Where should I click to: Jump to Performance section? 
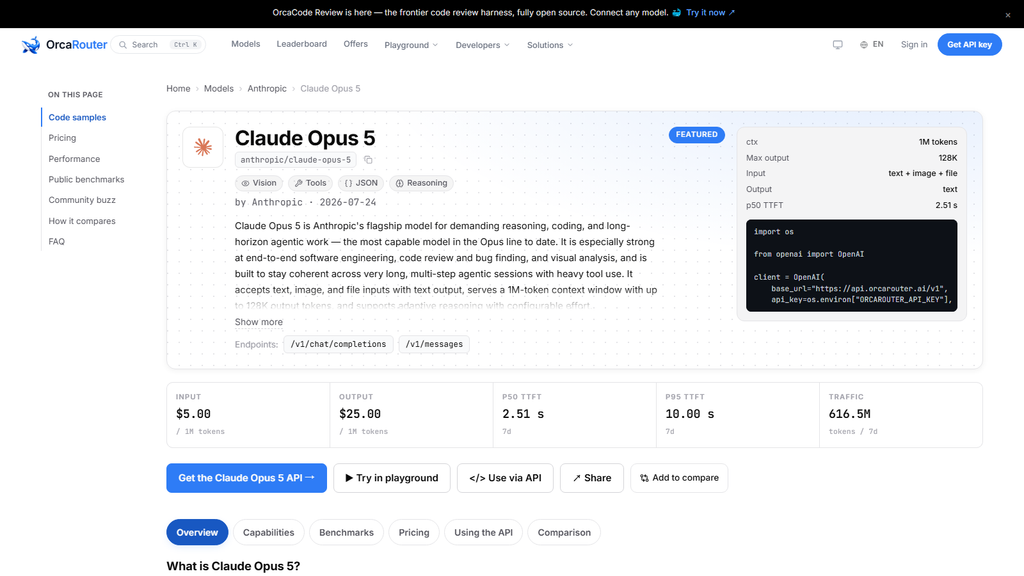(x=74, y=159)
